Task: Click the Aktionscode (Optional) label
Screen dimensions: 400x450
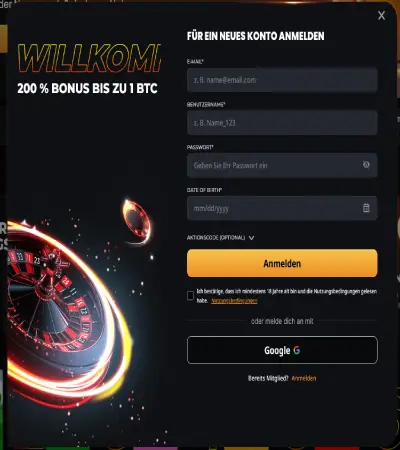Action: pyautogui.click(x=216, y=238)
